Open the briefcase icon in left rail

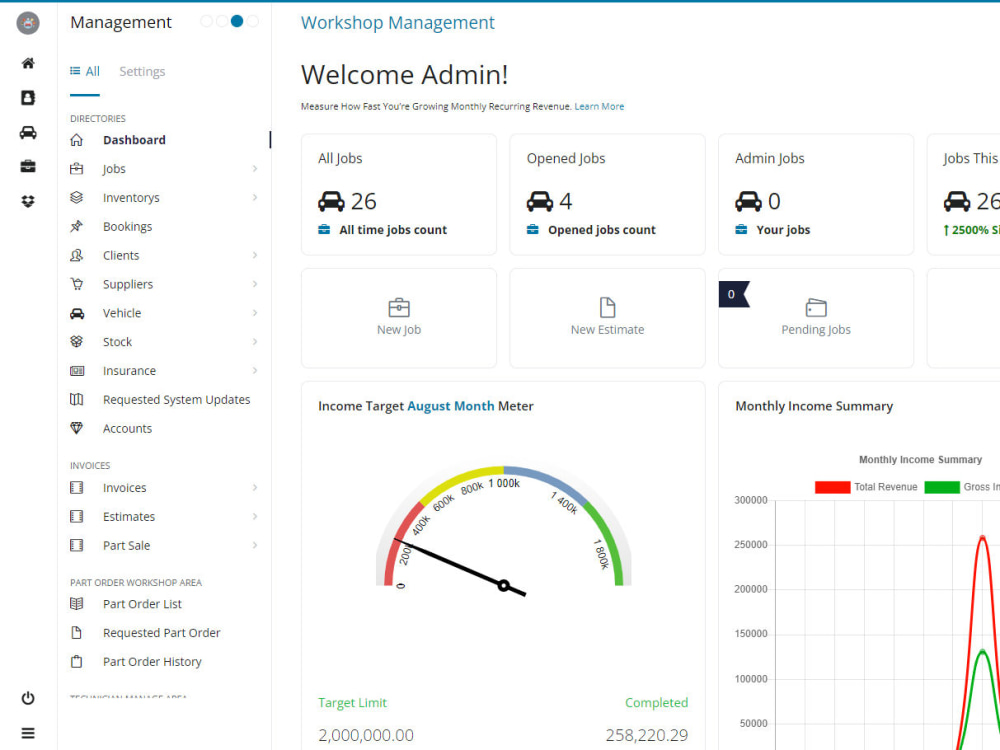[27, 166]
